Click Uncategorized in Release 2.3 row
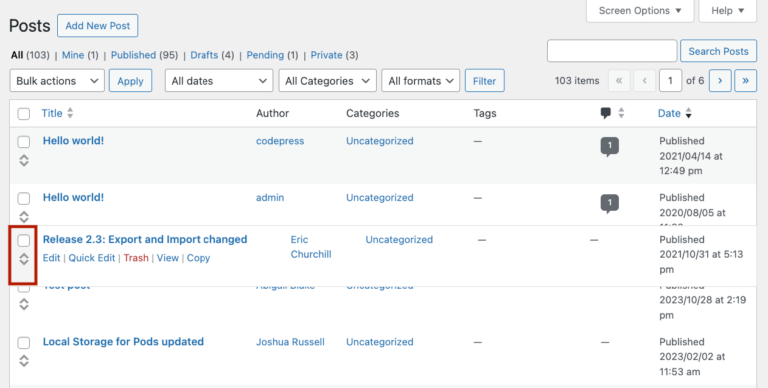 [x=399, y=240]
